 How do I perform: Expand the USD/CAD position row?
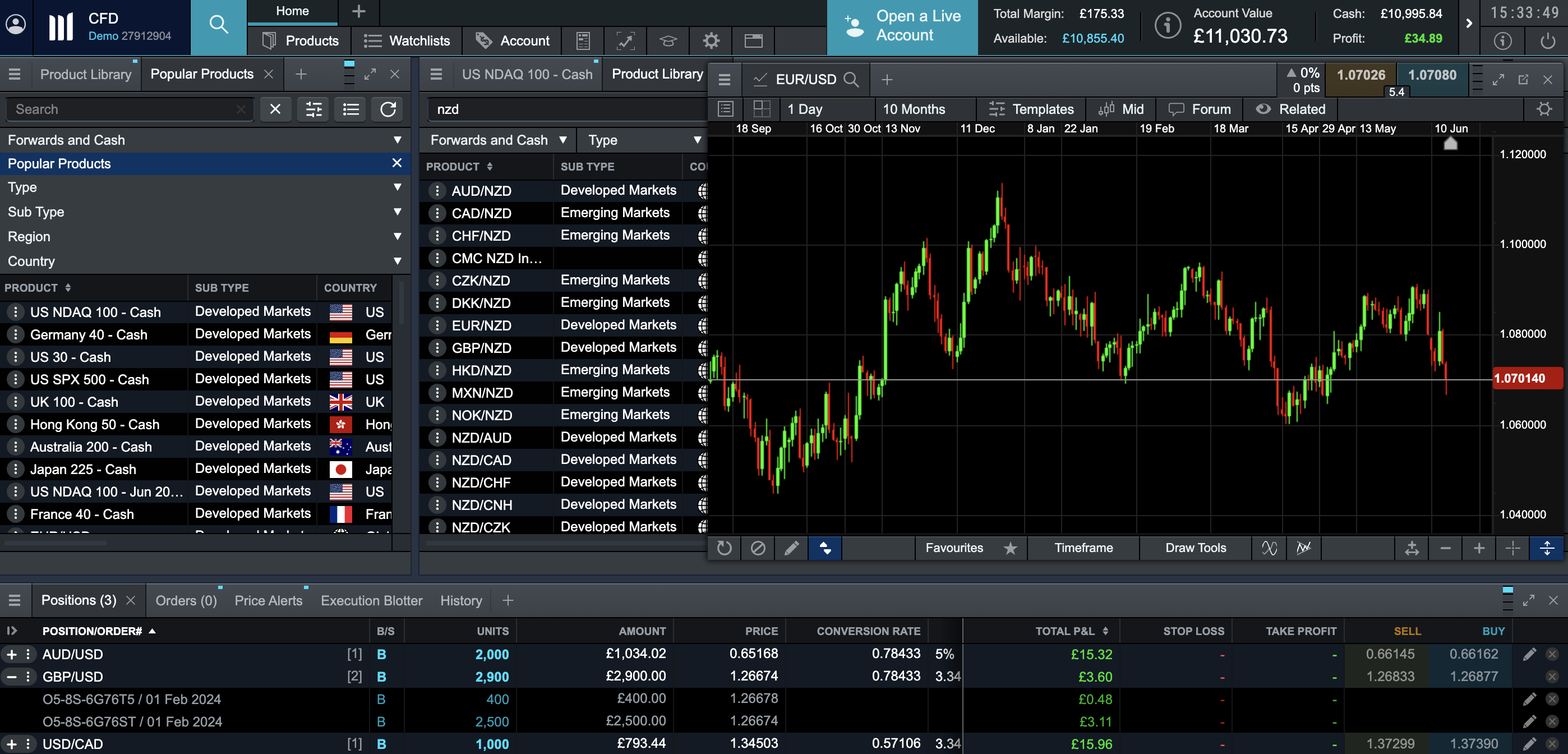pyautogui.click(x=12, y=744)
